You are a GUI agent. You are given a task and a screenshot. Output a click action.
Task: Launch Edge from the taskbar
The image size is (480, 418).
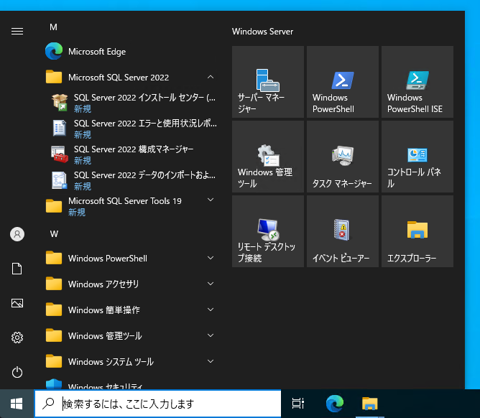(334, 404)
